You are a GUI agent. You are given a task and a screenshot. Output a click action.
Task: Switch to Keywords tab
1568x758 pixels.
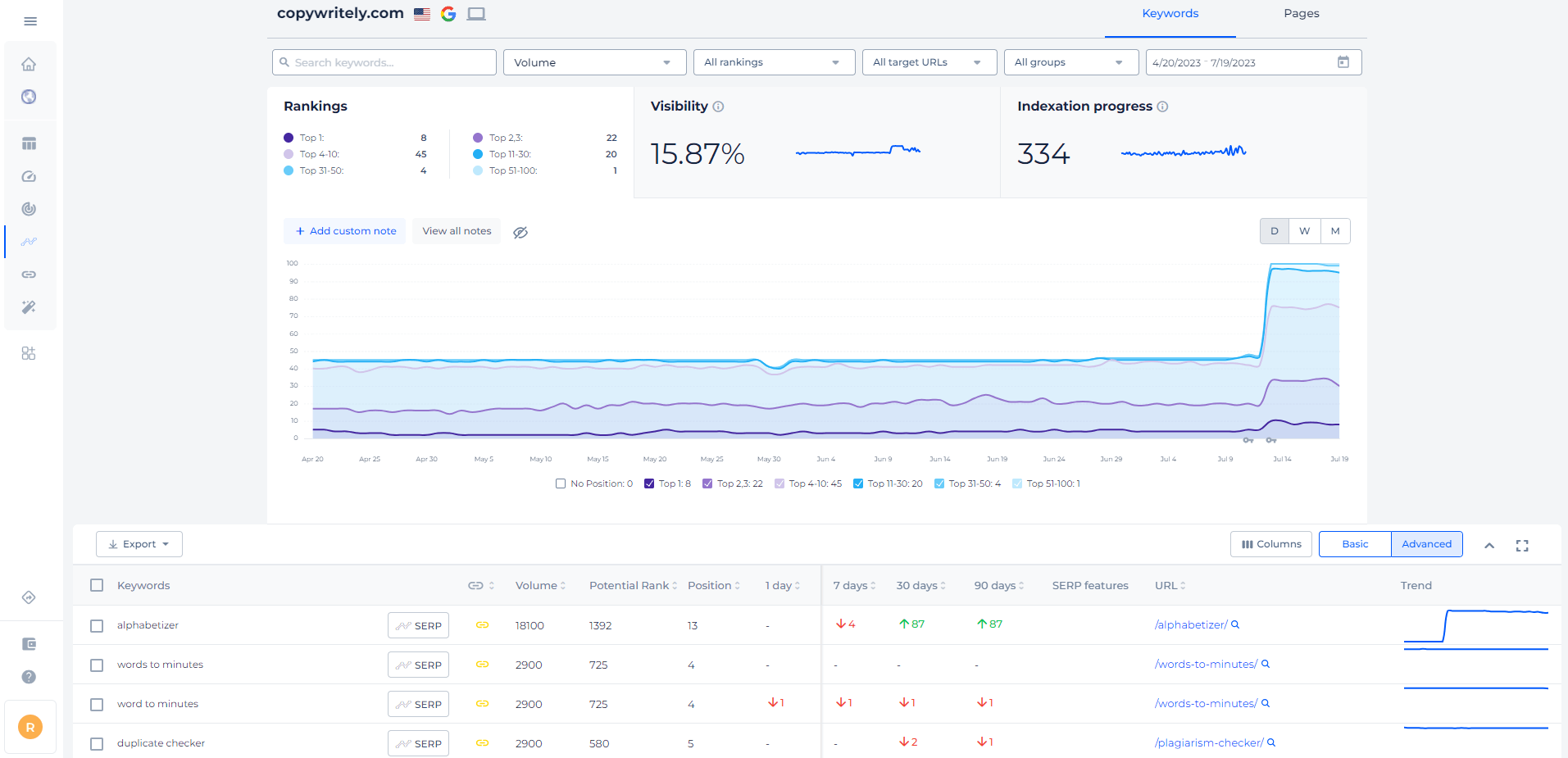tap(1170, 14)
